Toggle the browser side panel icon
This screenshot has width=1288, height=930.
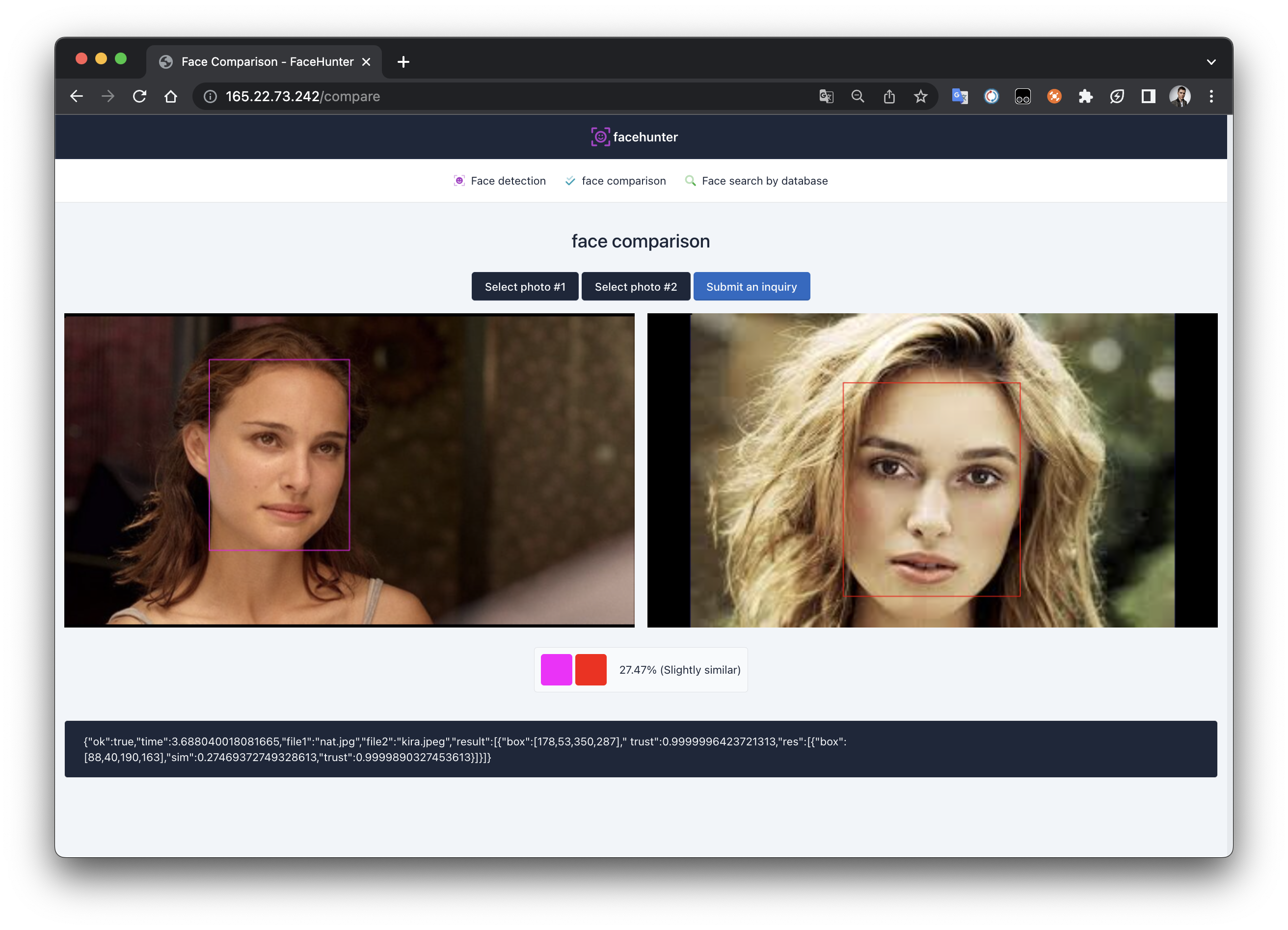1148,97
